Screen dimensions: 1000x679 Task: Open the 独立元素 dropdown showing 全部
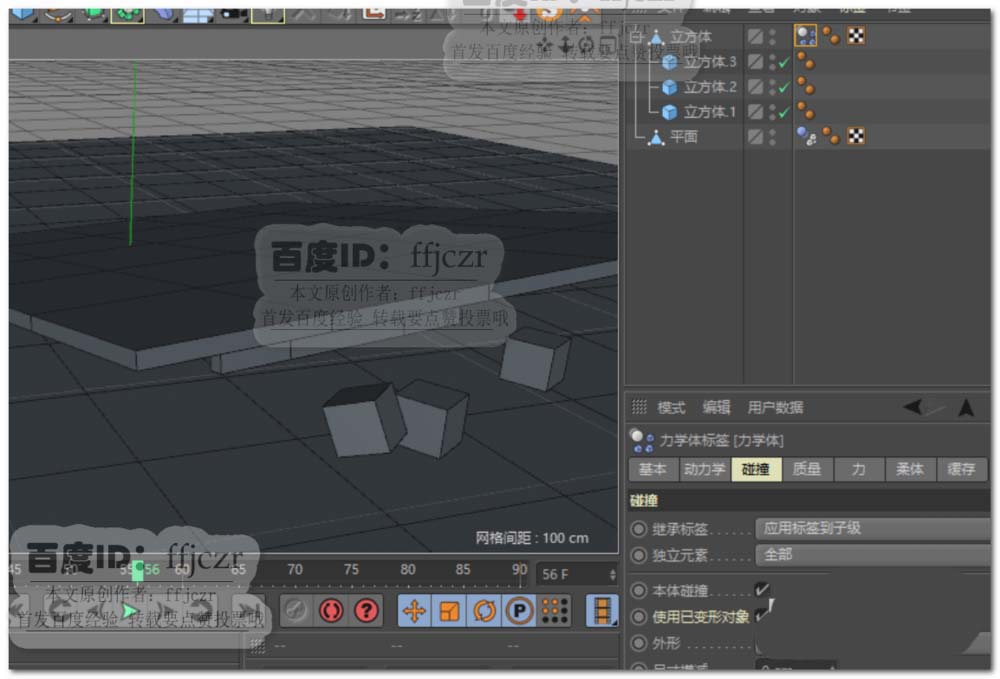click(x=873, y=555)
